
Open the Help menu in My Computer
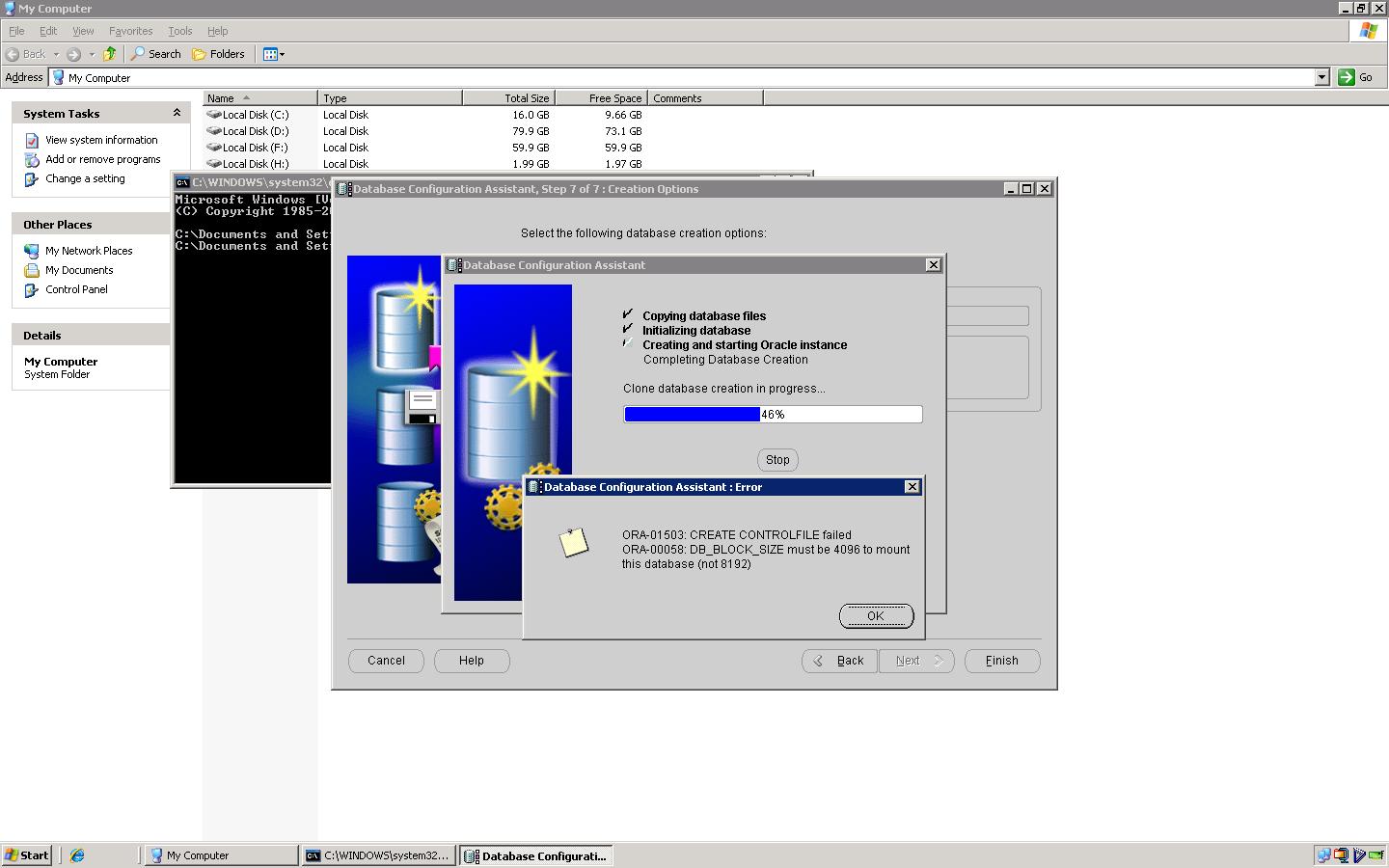pyautogui.click(x=218, y=31)
